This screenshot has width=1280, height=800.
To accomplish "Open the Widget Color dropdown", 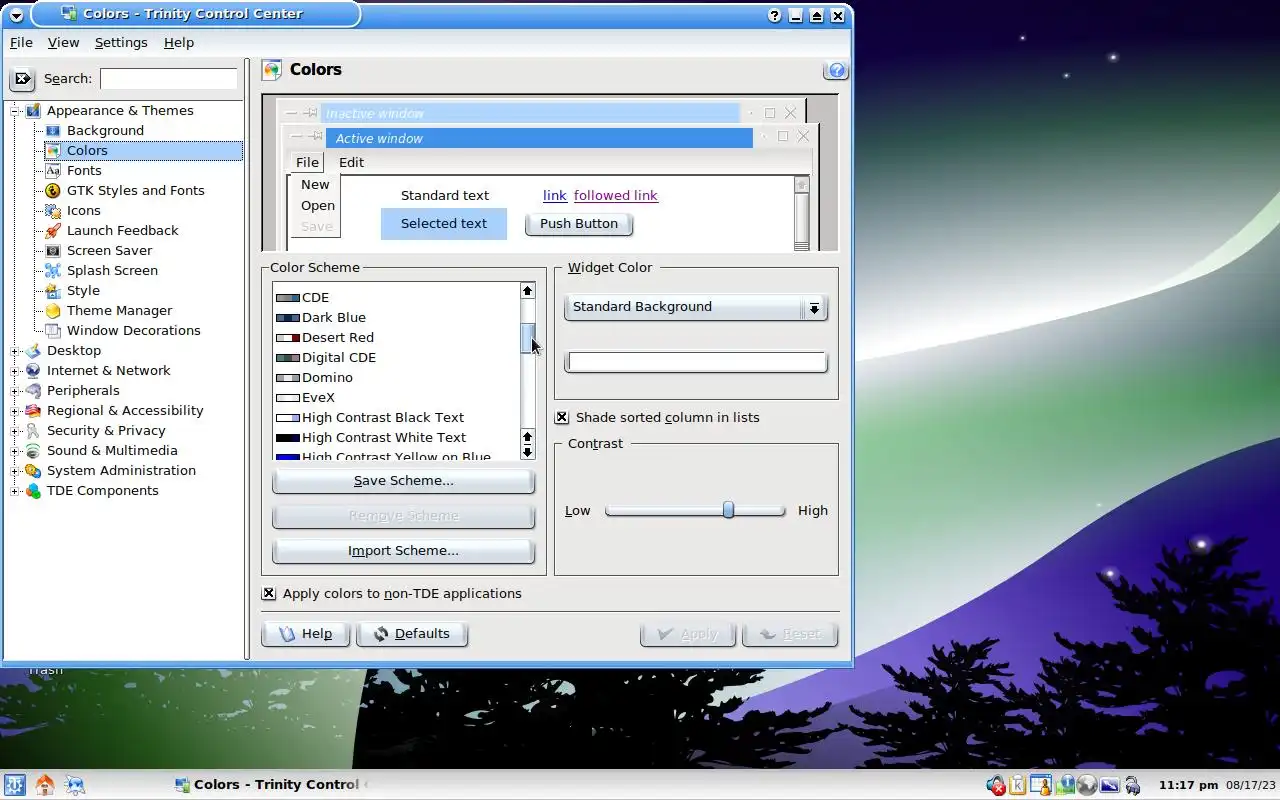I will [696, 307].
